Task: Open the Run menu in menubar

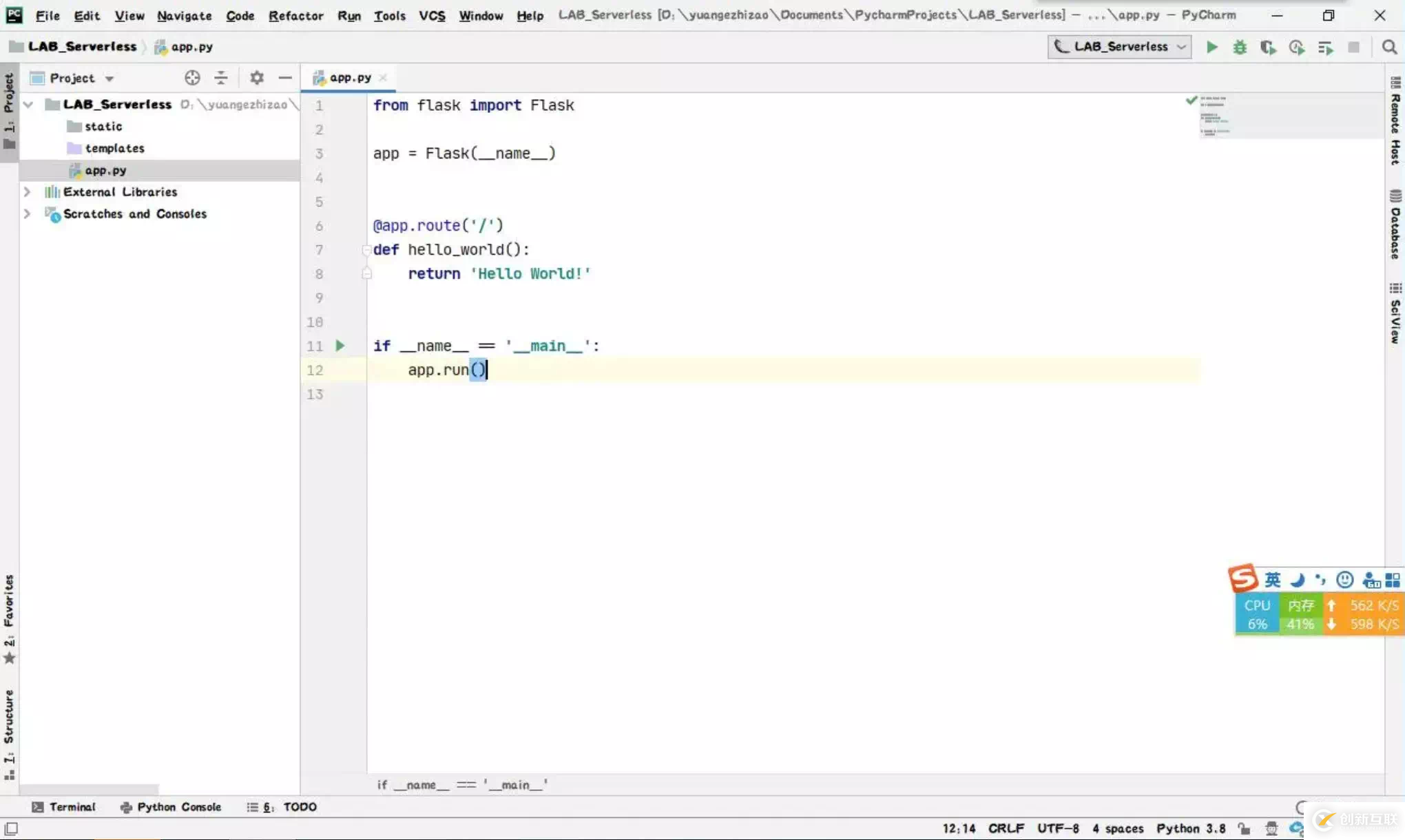Action: pos(349,14)
